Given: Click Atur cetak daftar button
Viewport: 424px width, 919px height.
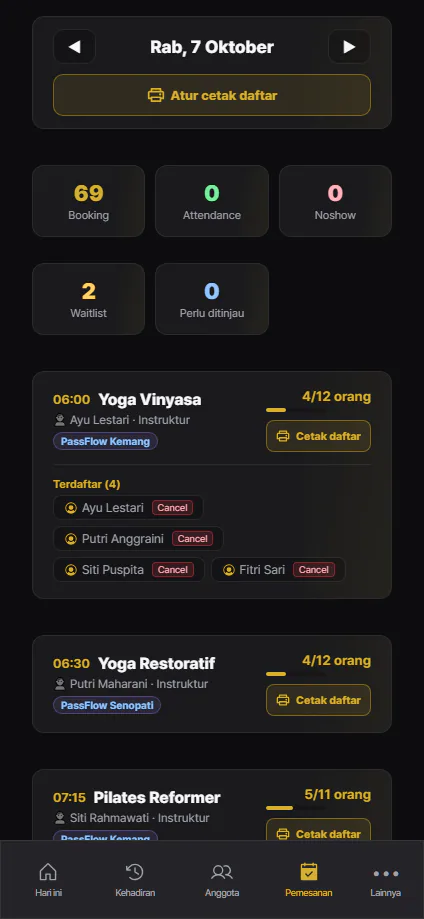Looking at the screenshot, I should 212,95.
